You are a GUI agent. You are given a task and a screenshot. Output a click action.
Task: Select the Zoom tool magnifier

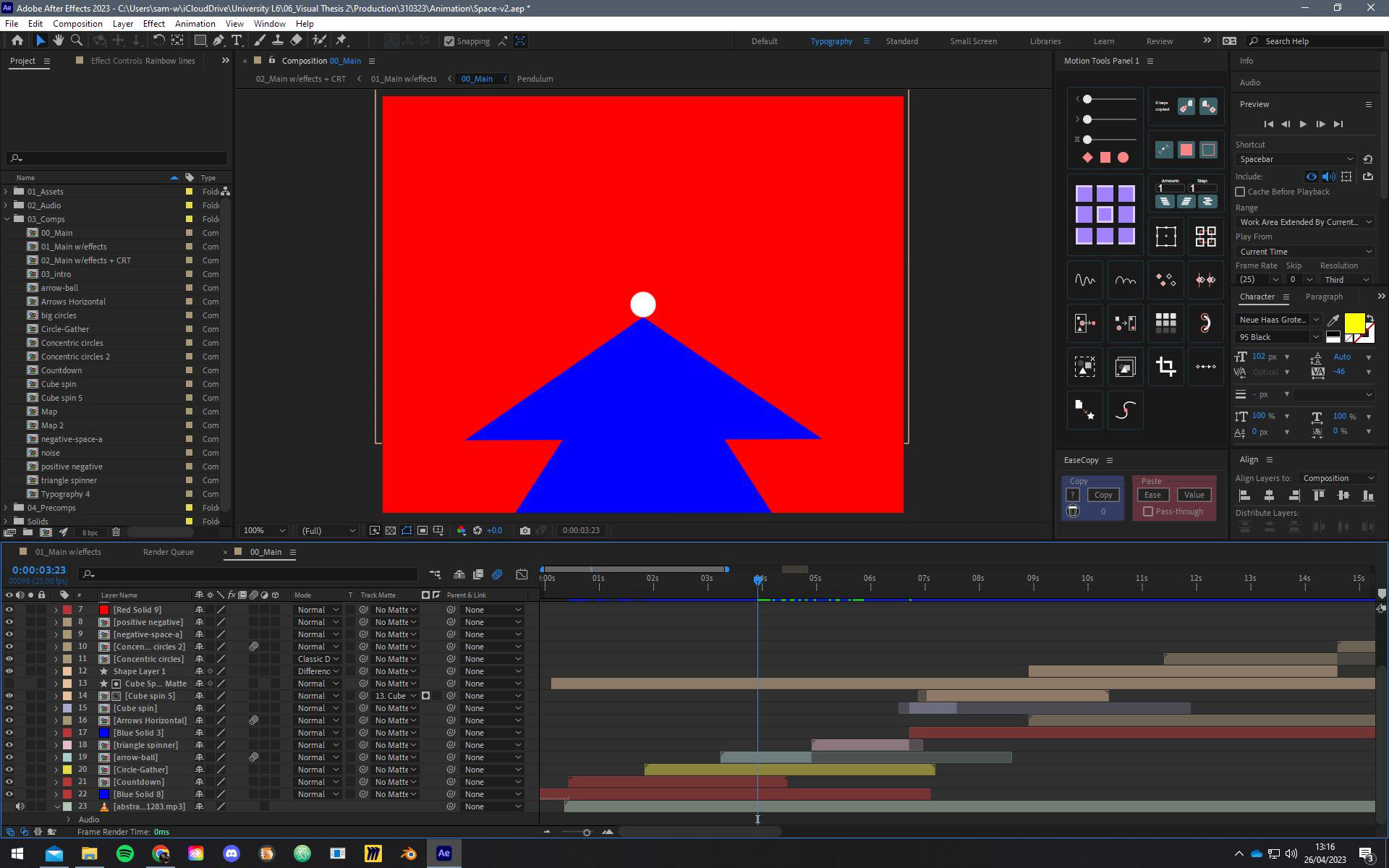[77, 41]
